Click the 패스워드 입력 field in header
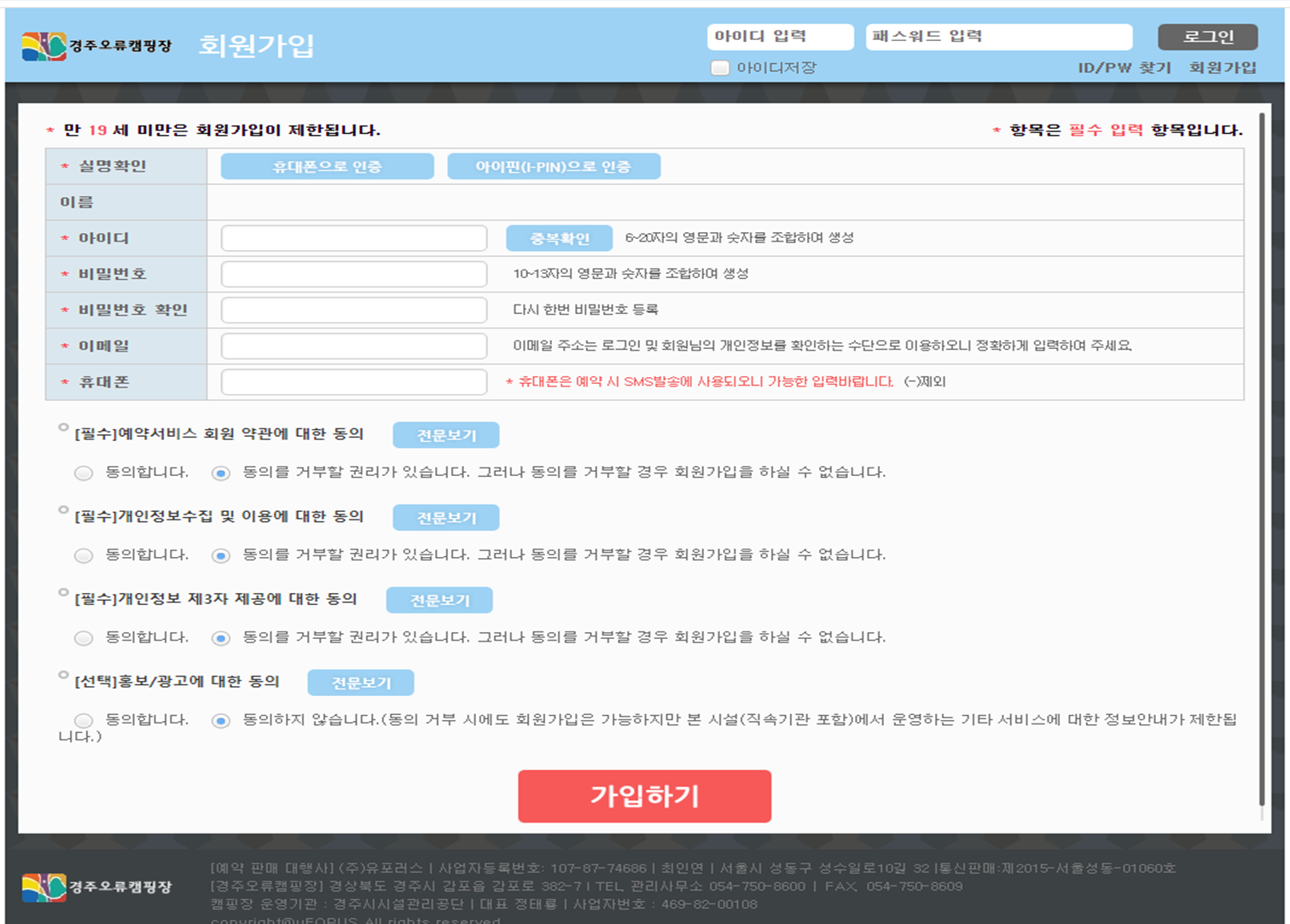 998,37
